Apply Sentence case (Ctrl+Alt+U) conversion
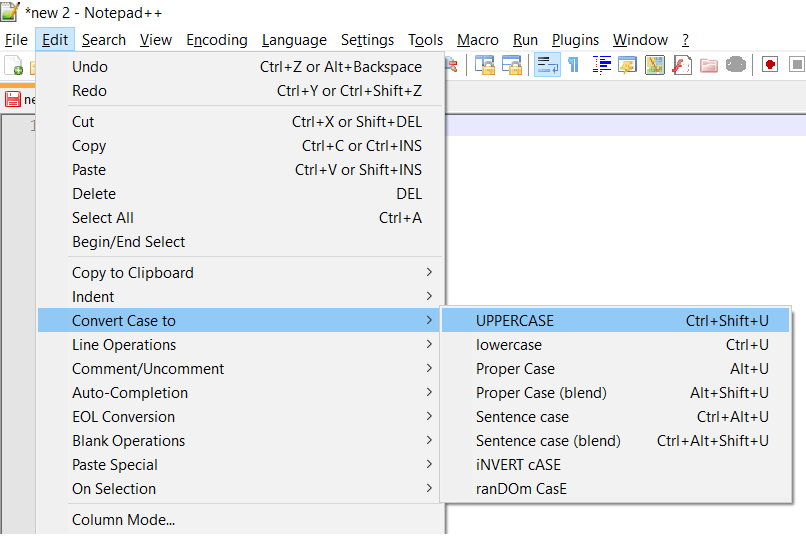 615,417
